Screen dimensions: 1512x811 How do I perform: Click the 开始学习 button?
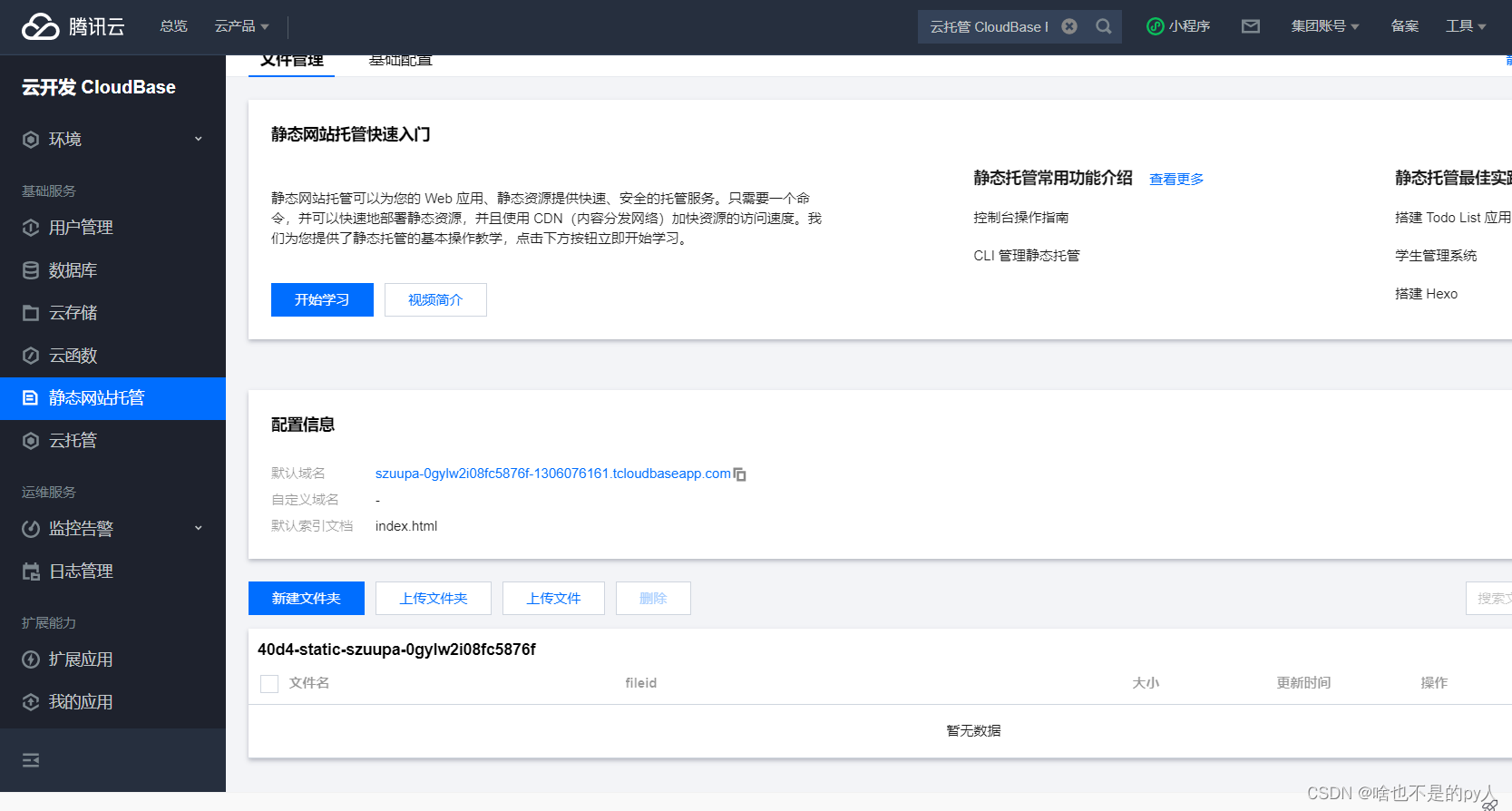pyautogui.click(x=322, y=300)
